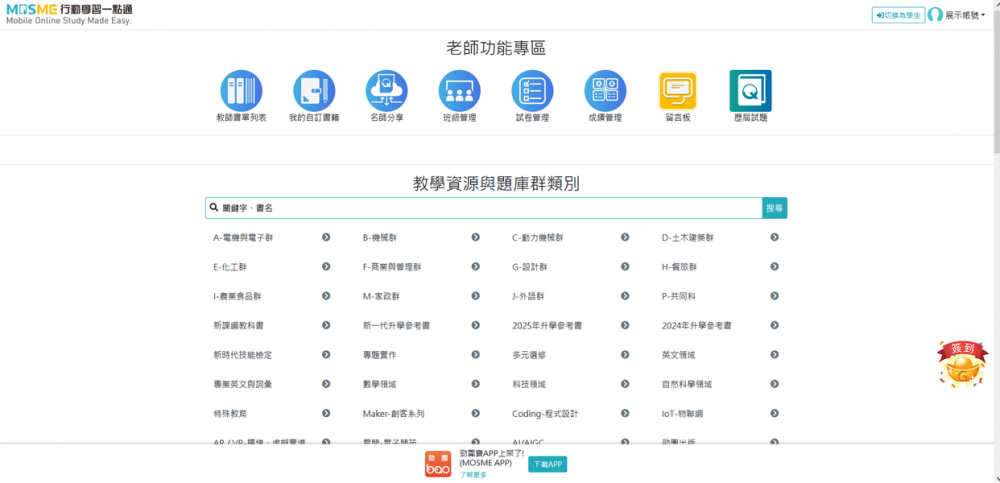Open 教師書單列表 icon

241,90
